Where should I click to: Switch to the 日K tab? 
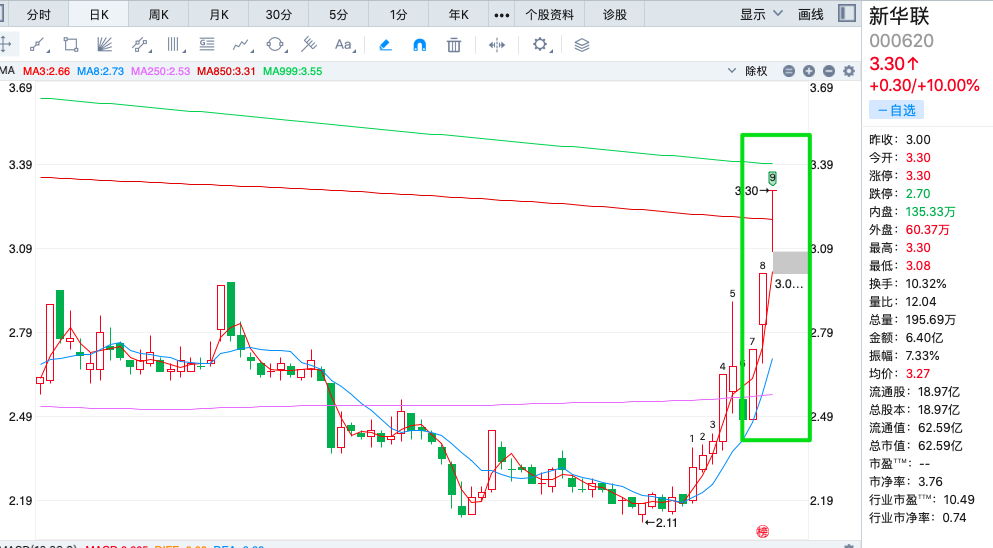pyautogui.click(x=99, y=15)
